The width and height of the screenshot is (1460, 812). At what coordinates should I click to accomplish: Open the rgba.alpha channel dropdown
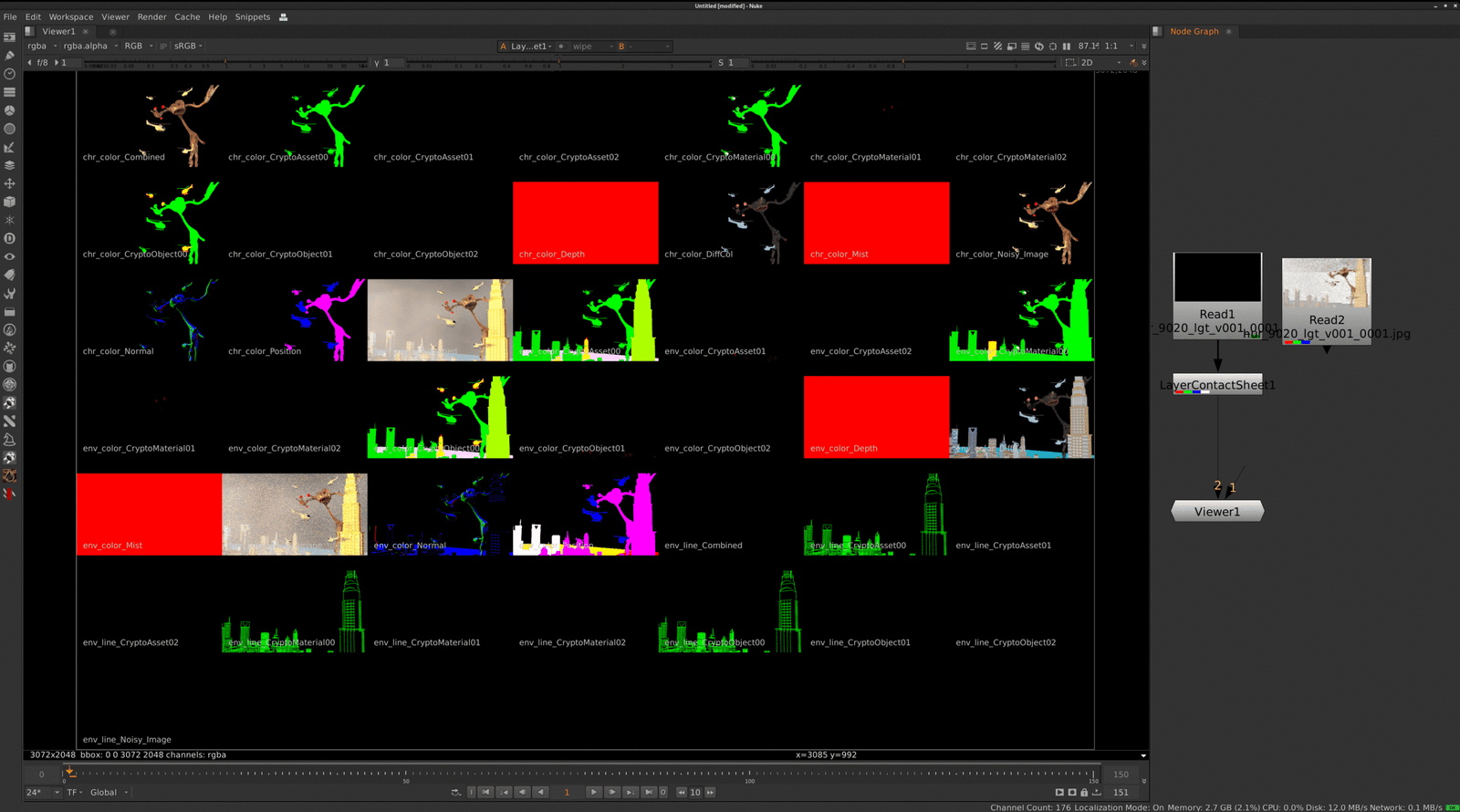click(x=90, y=46)
